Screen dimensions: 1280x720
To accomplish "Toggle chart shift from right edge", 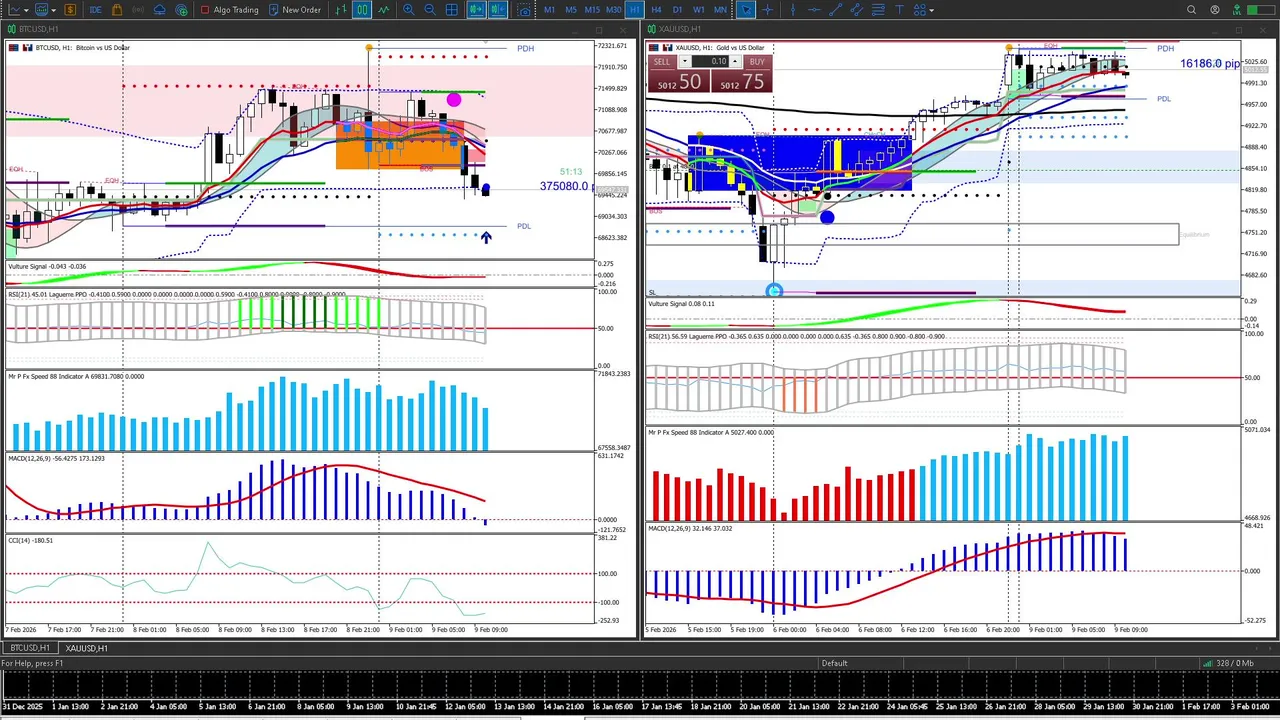I will [x=497, y=10].
